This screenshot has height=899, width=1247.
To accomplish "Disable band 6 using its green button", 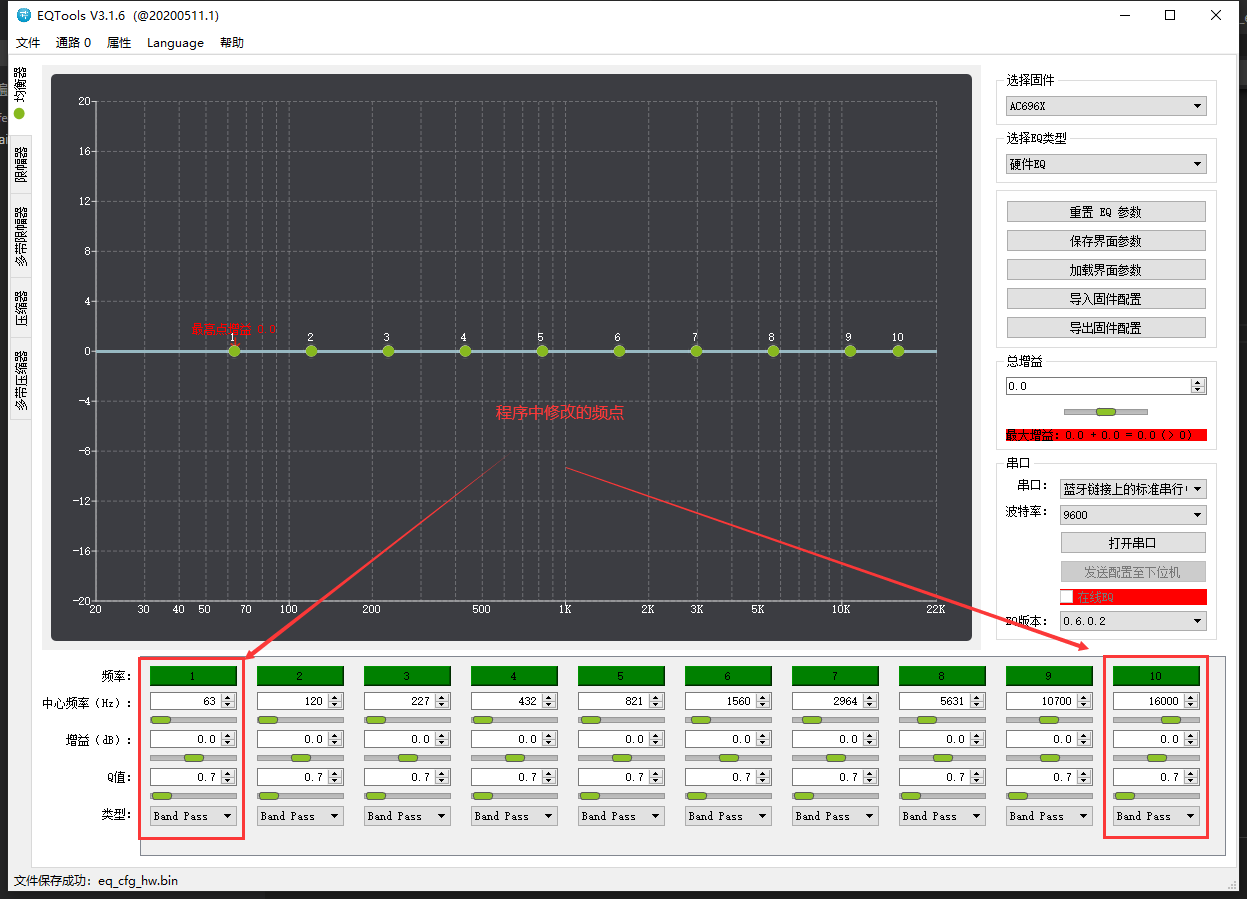I will pos(728,676).
